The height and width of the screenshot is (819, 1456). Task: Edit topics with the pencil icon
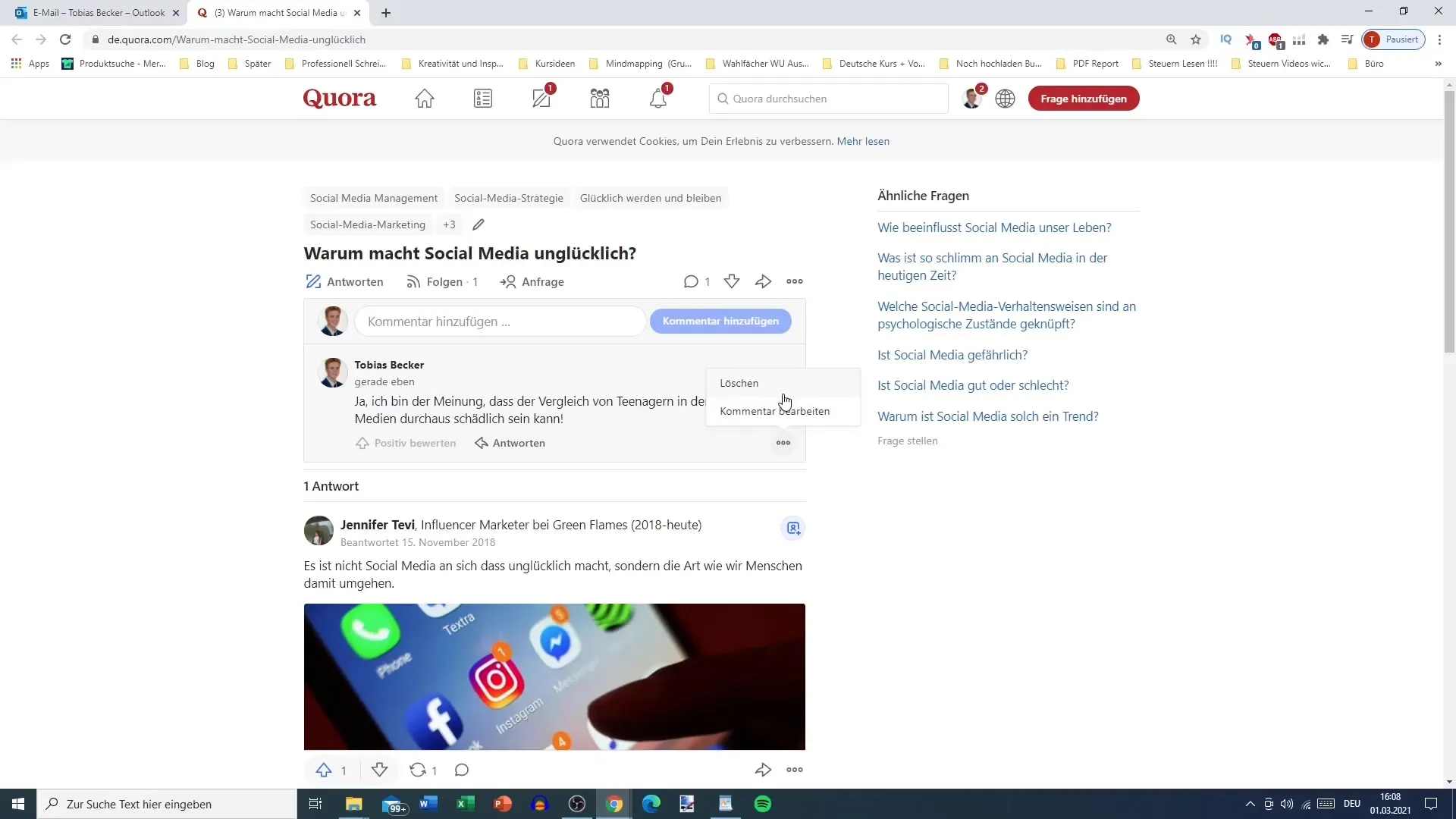click(x=479, y=224)
